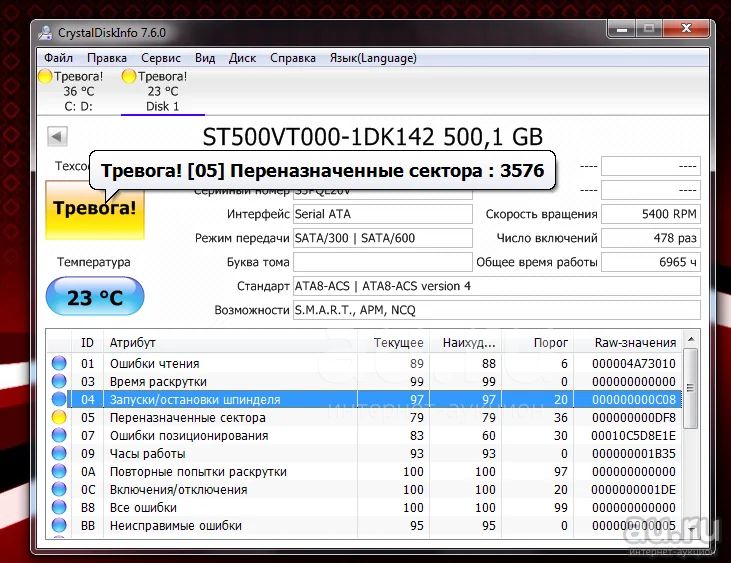731x563 pixels.
Task: Open the Диск menu
Action: coord(242,58)
